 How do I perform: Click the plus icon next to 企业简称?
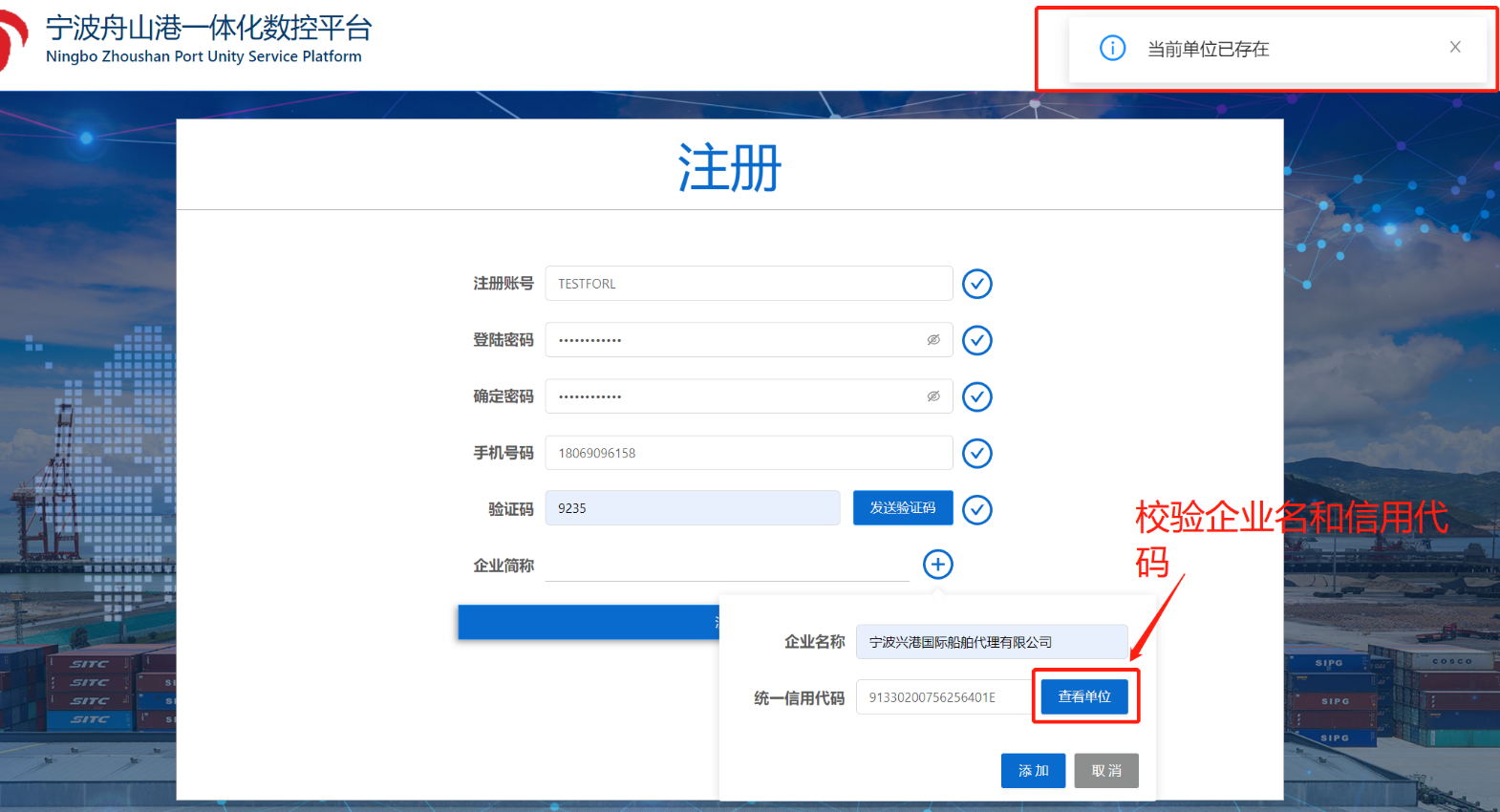coord(937,565)
